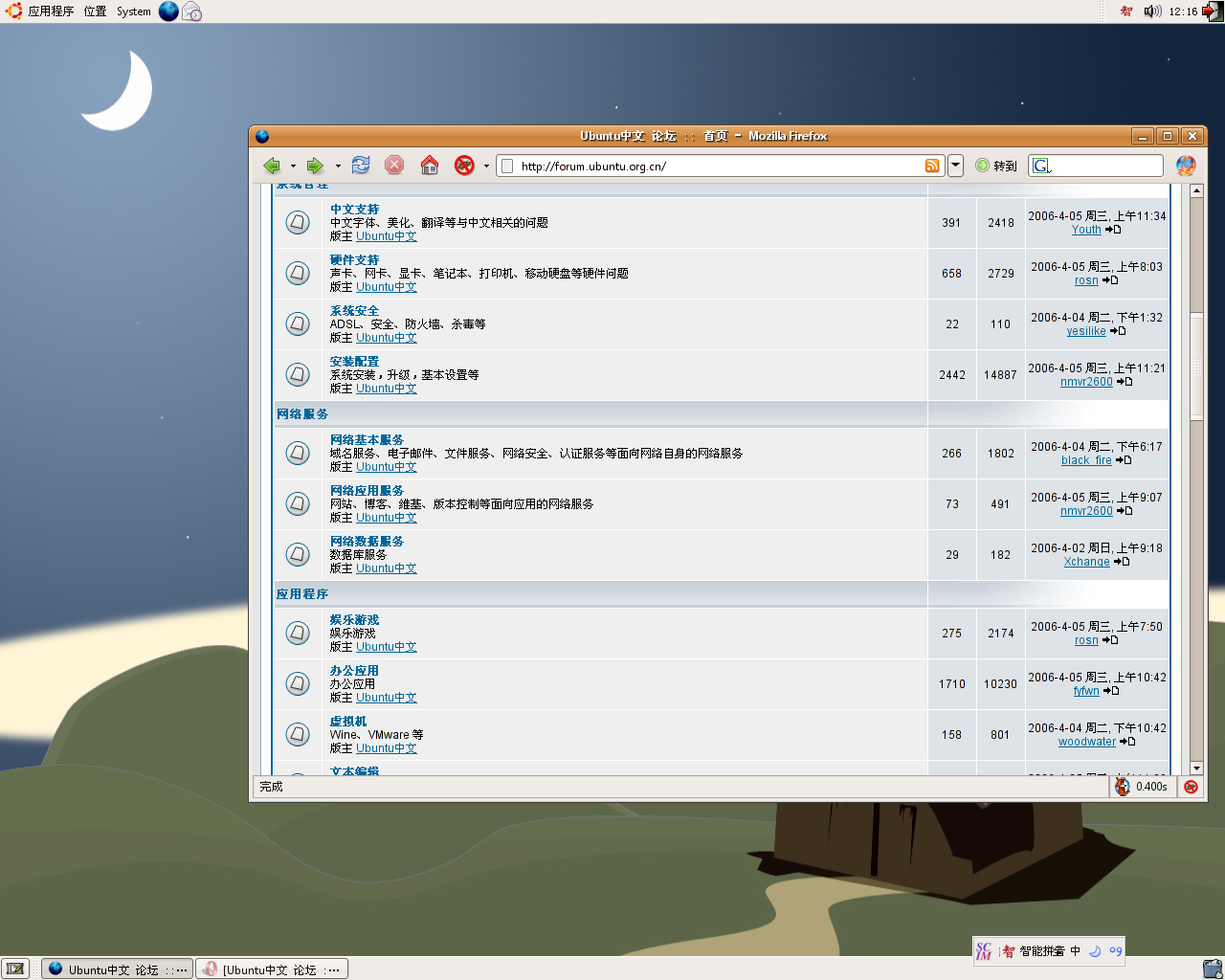Open forward button history dropdown

click(338, 166)
